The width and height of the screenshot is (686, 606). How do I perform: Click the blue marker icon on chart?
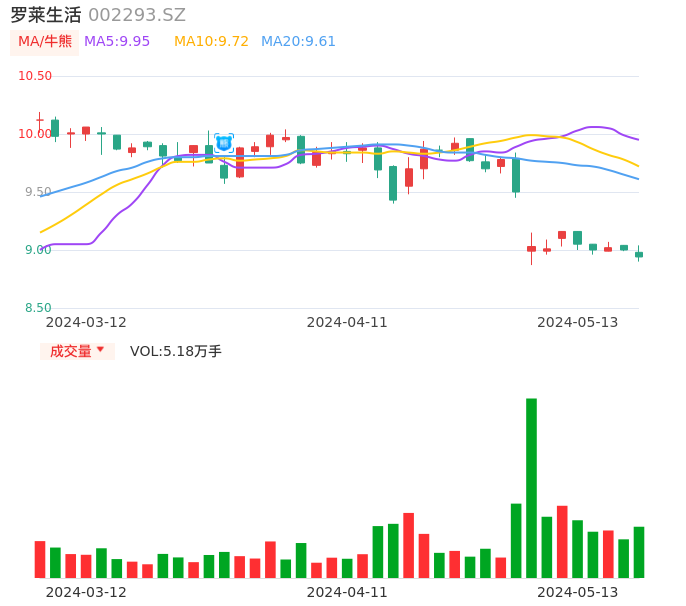click(224, 143)
